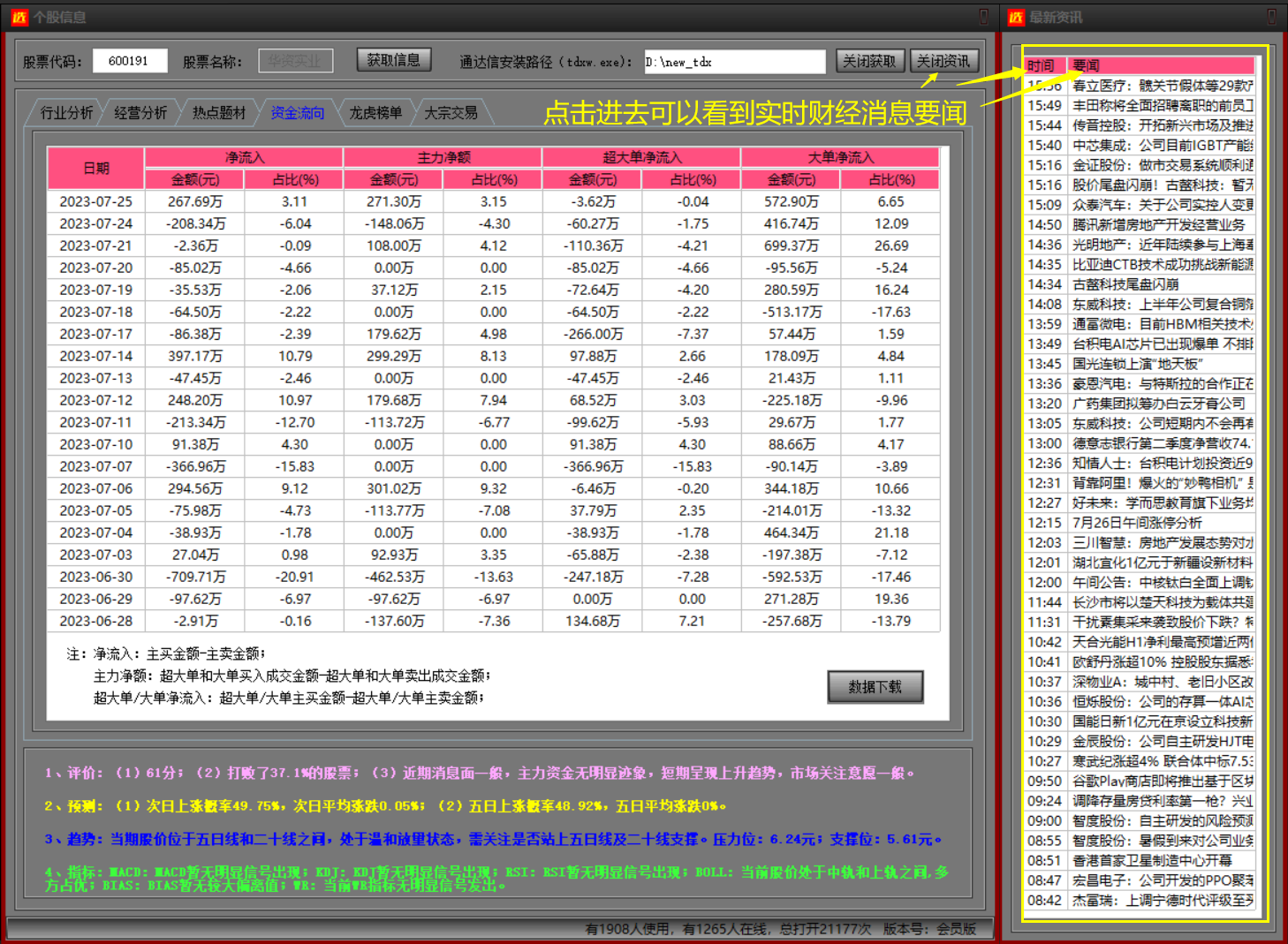1288x944 pixels.
Task: Click the cell showing -208.34万
Action: click(x=195, y=223)
